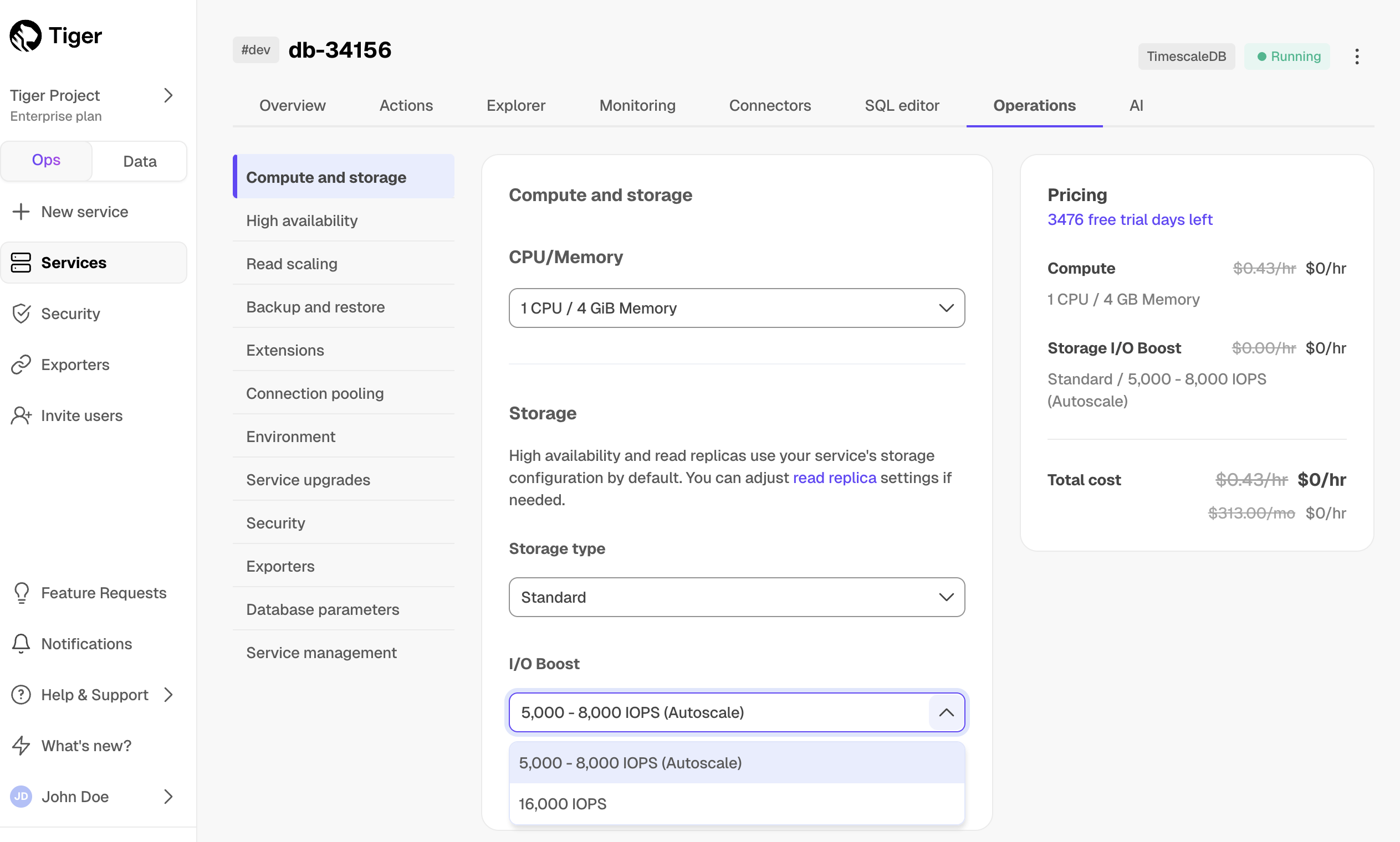The width and height of the screenshot is (1400, 842).
Task: Click the plus icon for New service
Action: coord(21,212)
